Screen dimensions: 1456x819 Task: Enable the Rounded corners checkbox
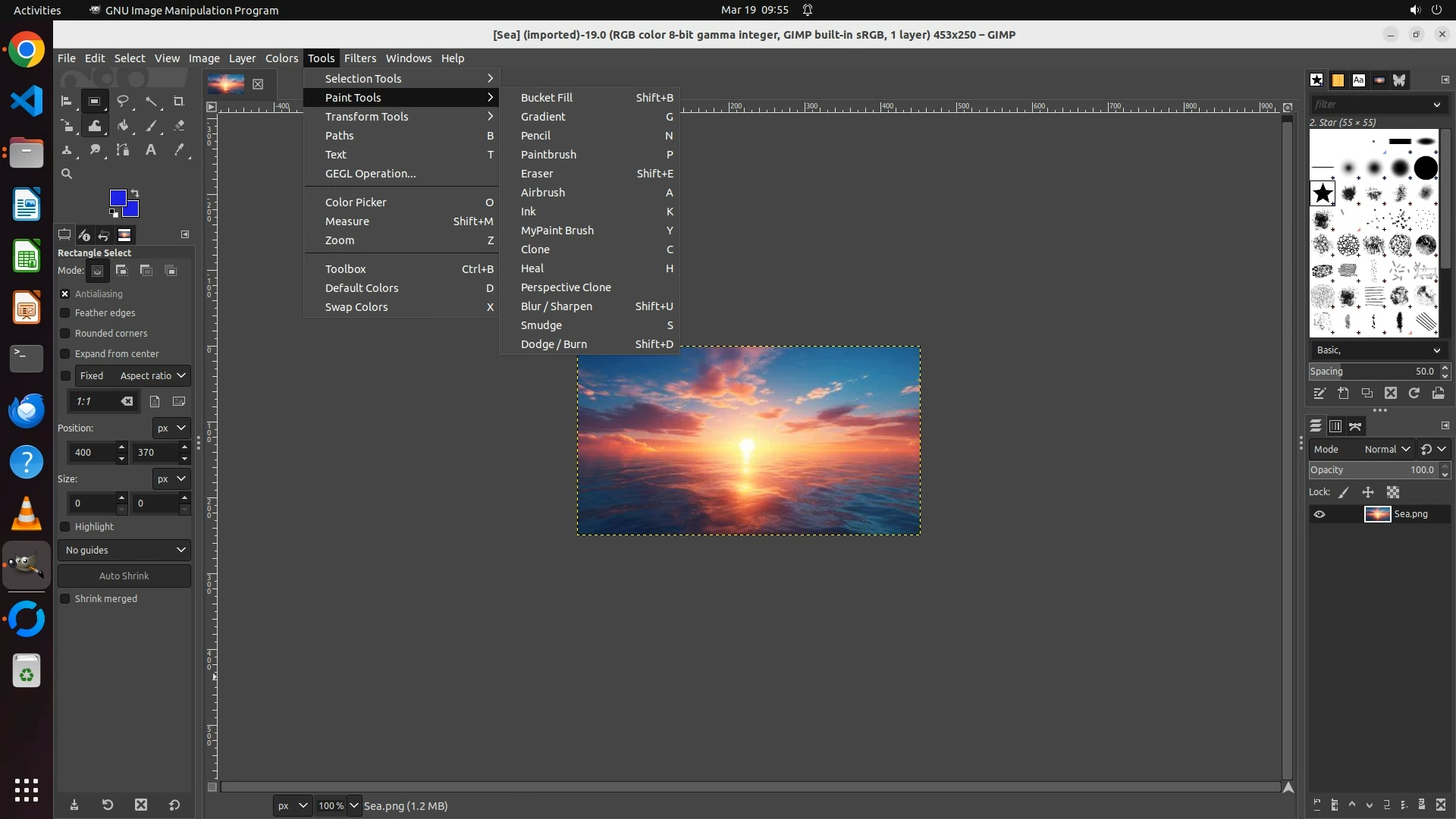[65, 334]
